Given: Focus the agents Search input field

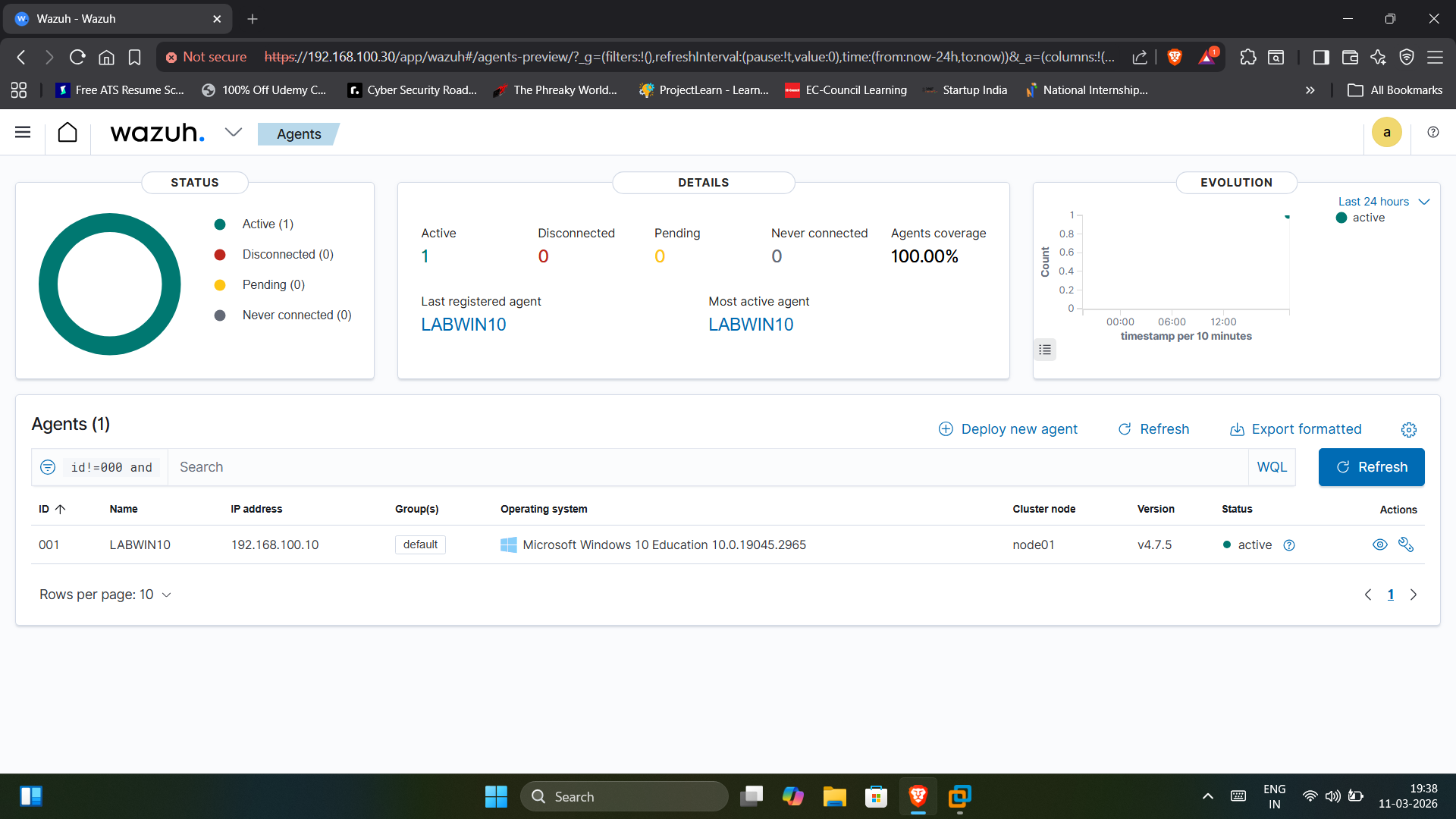Looking at the screenshot, I should [x=708, y=467].
